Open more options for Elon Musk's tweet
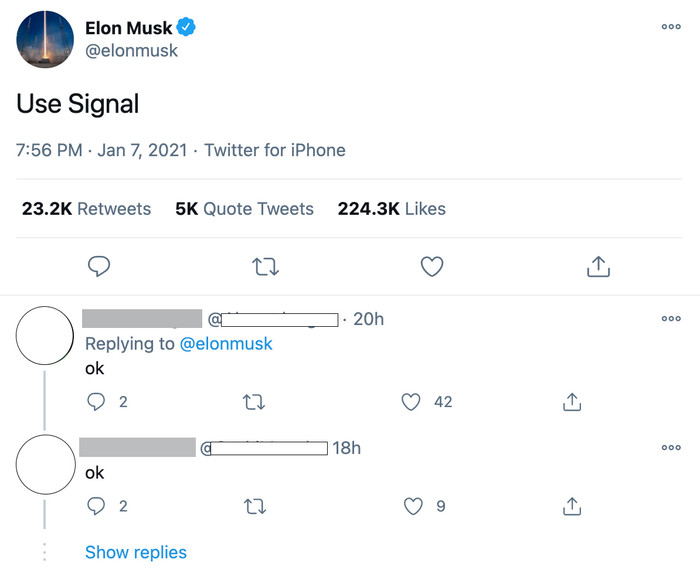 671,27
